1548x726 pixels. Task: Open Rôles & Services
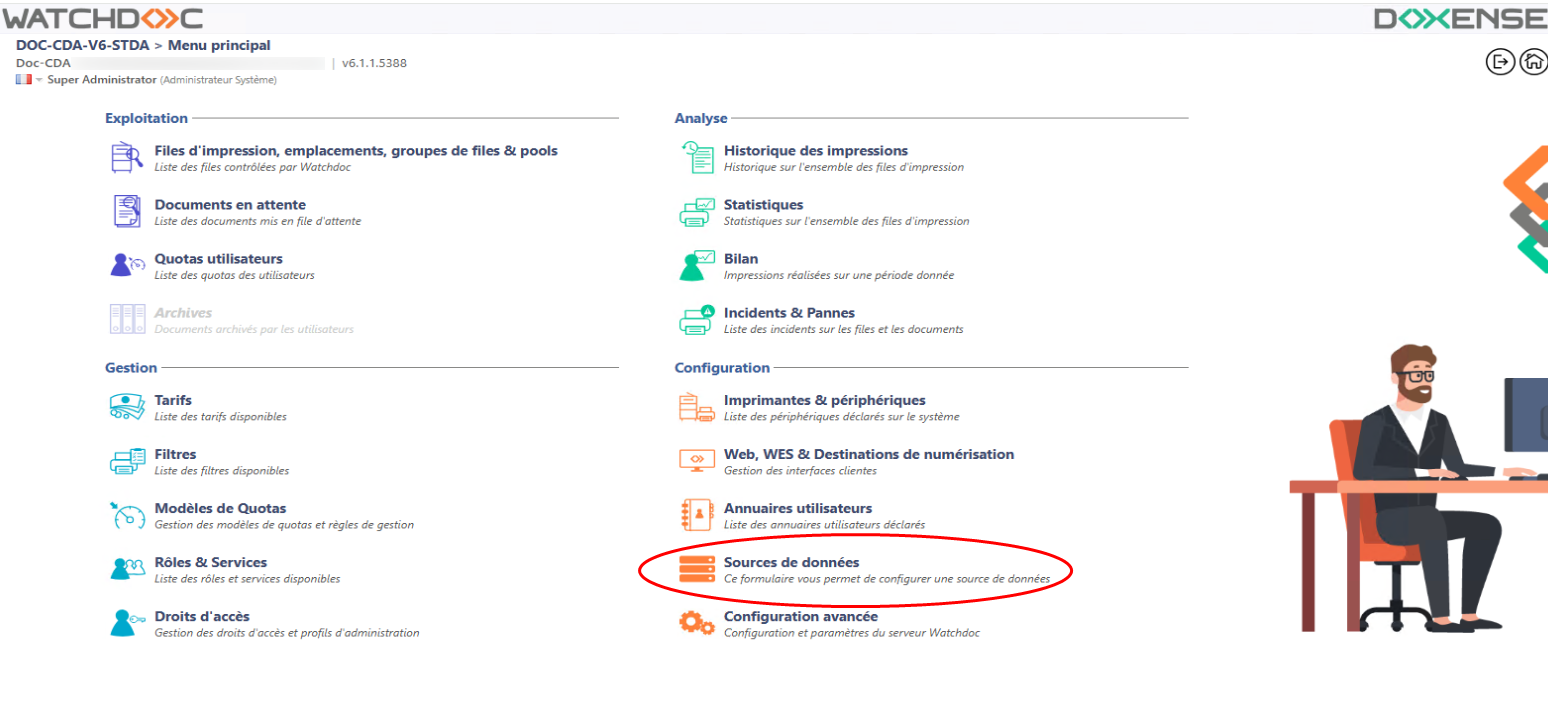pos(210,562)
